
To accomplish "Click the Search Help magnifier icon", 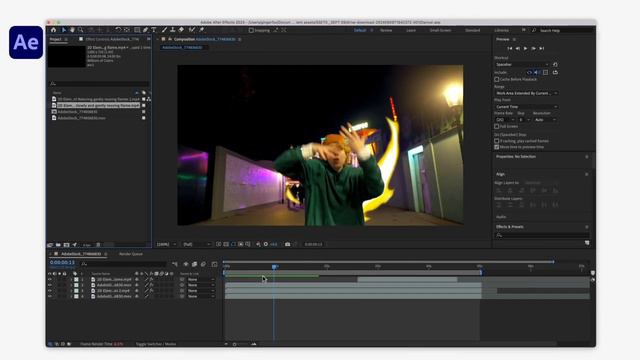I will click(x=533, y=31).
